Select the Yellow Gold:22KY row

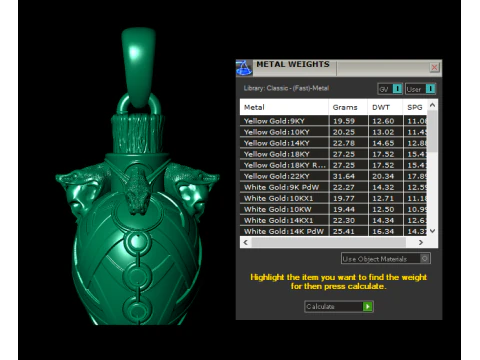333,176
